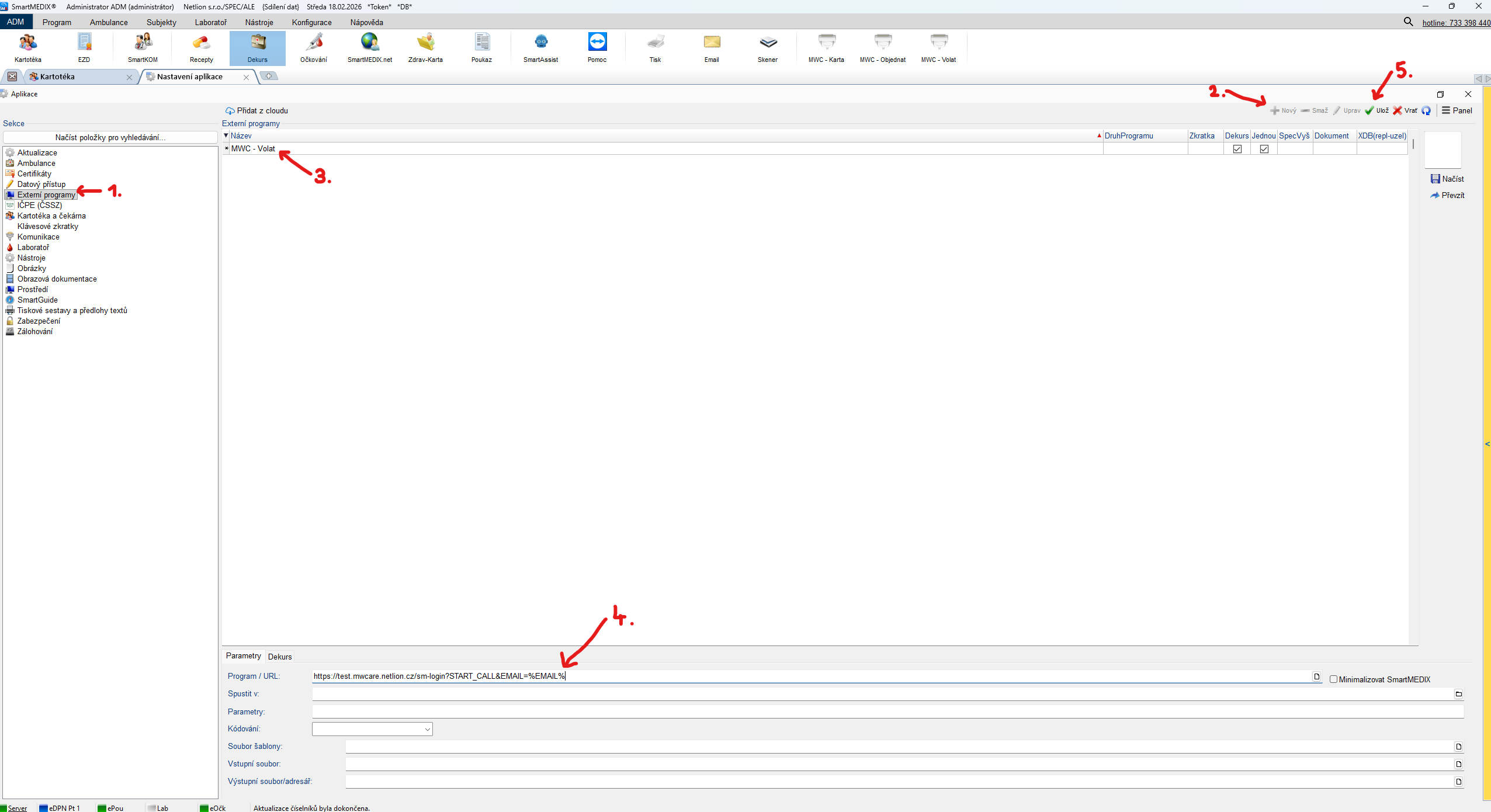Viewport: 1491px width, 812px height.
Task: Toggle Dekurs checkbox in MWC - Volat row
Action: 1237,149
